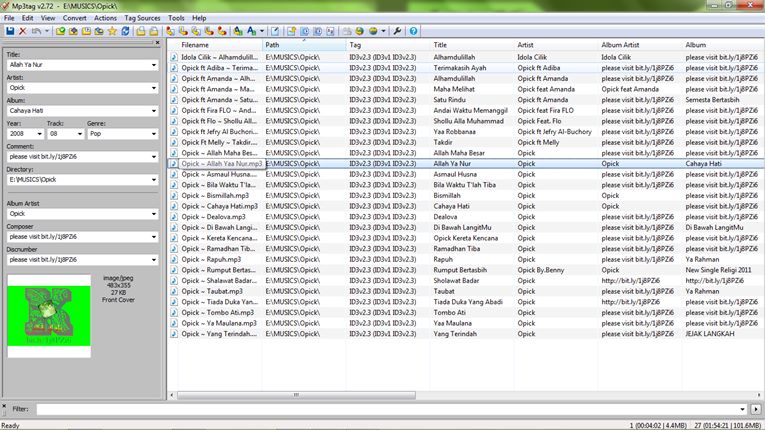Click the Change directory folder icon
Viewport: 765px width, 430px height.
click(x=60, y=31)
